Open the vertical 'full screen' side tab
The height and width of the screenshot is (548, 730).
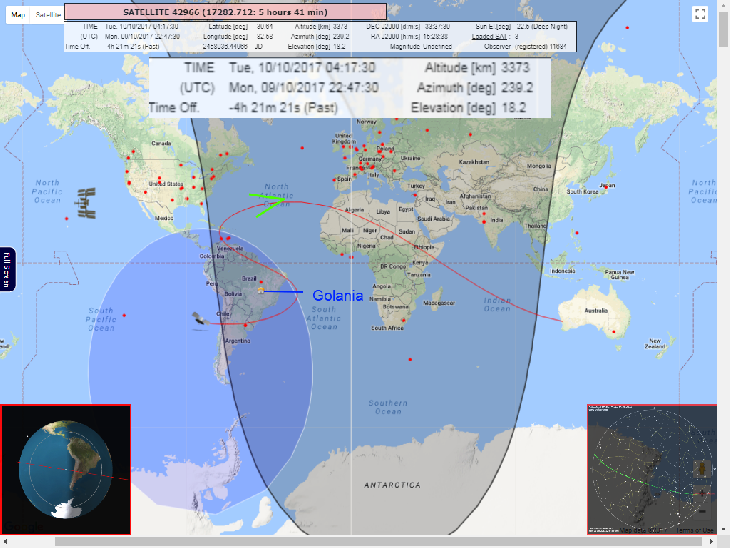6,270
